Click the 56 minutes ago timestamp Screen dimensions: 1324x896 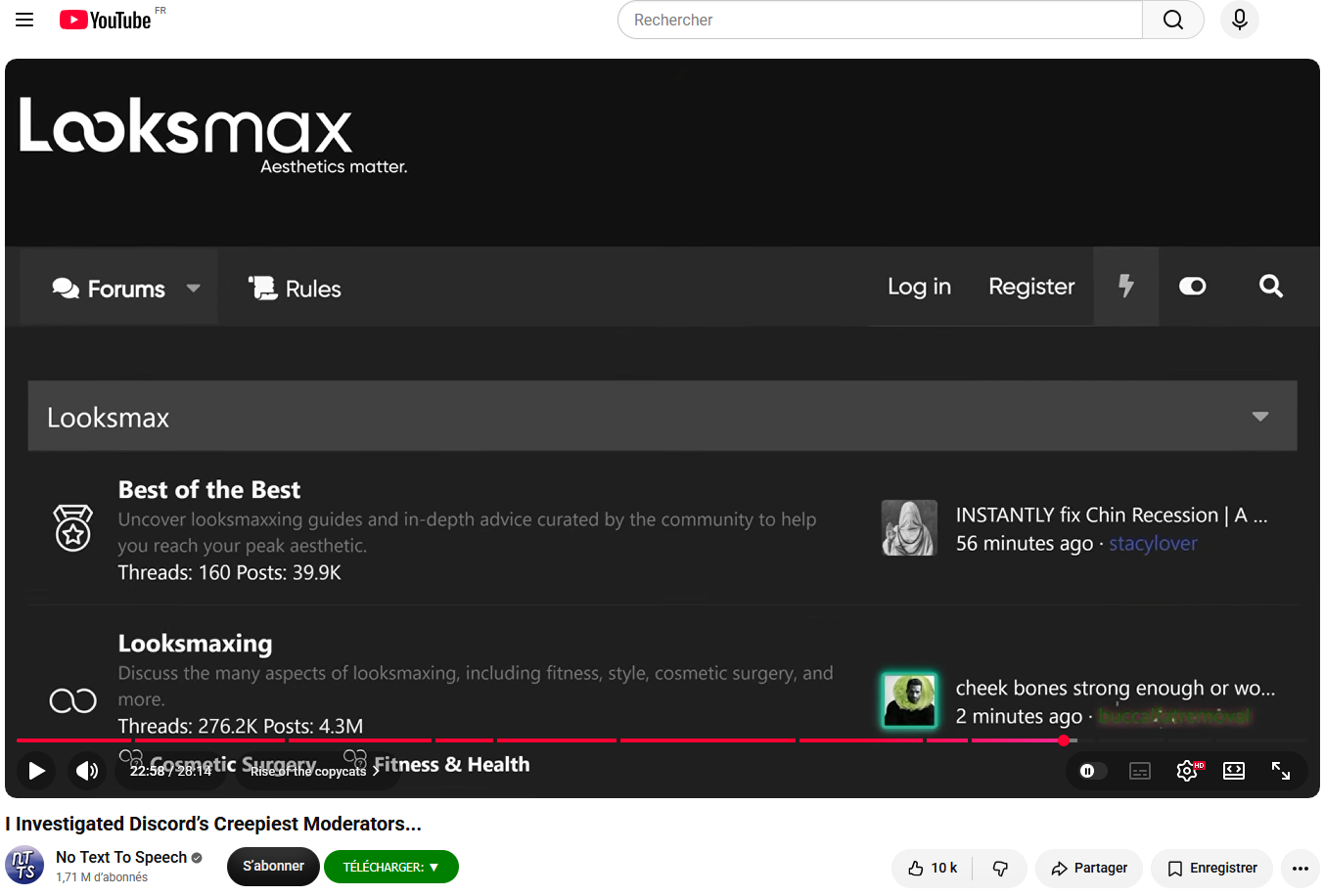pos(1025,543)
